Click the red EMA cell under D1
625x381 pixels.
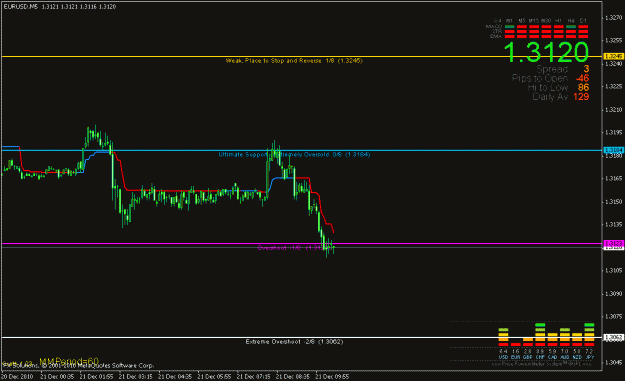pyautogui.click(x=583, y=37)
